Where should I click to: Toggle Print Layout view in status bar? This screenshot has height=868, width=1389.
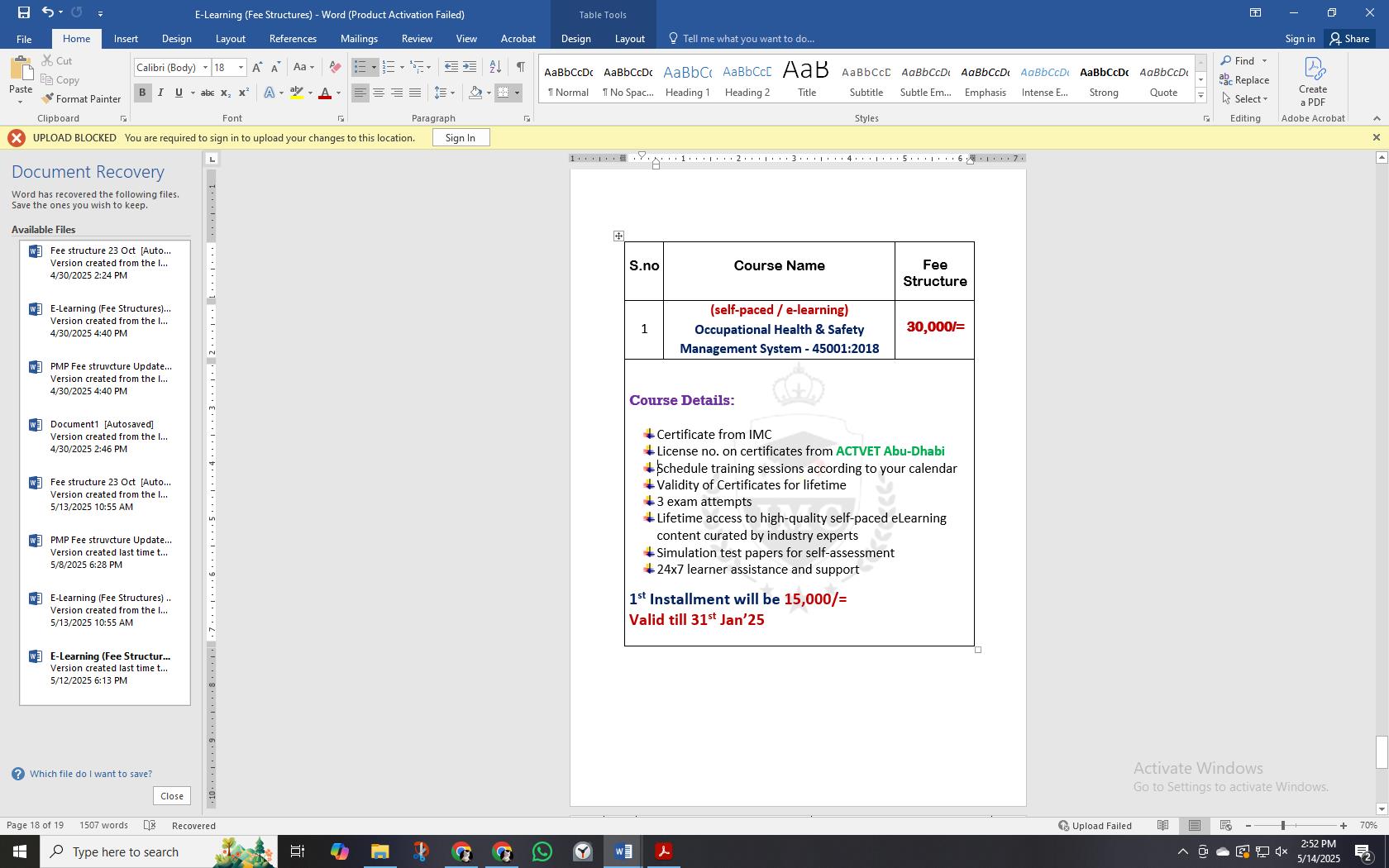(x=1195, y=826)
